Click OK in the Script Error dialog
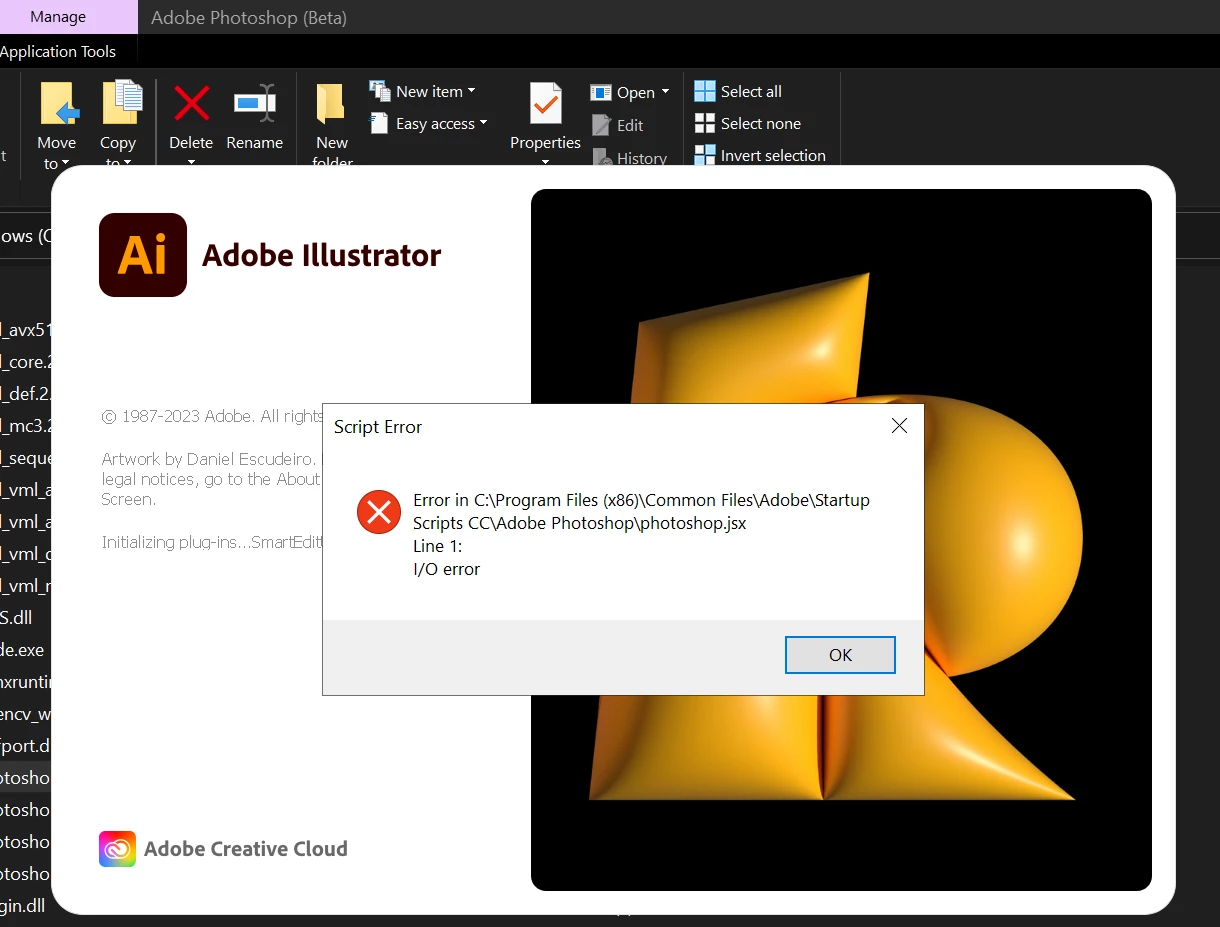Screen dimensions: 1220x927 (x=840, y=655)
